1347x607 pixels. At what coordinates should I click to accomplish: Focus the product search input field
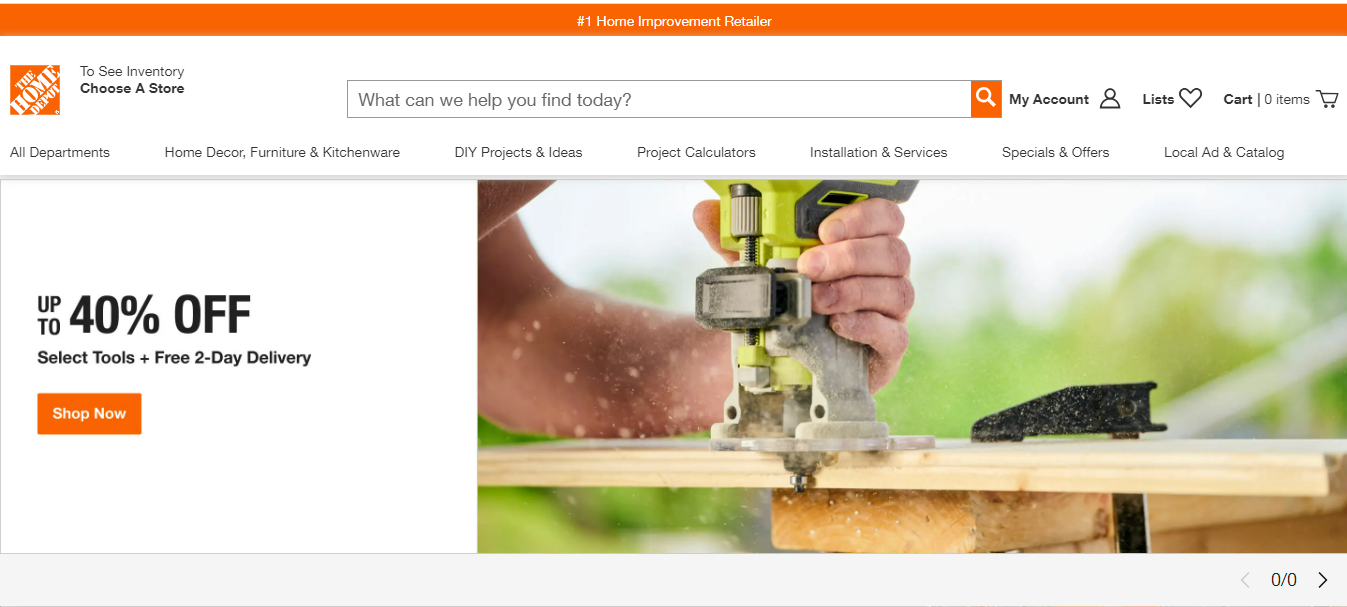659,99
